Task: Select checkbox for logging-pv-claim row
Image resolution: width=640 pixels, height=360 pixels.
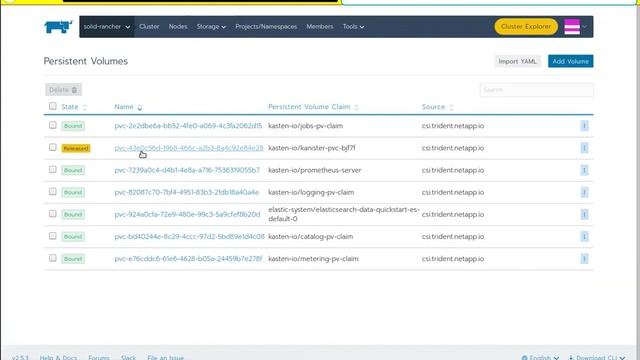Action: pyautogui.click(x=53, y=191)
